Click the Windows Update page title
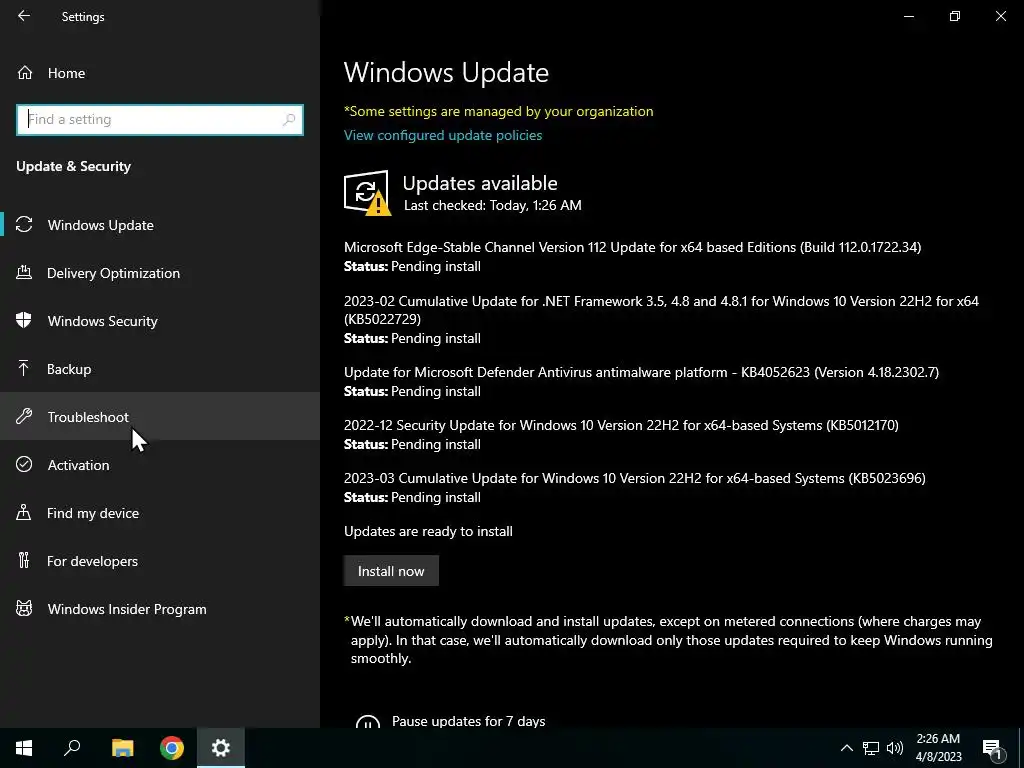The width and height of the screenshot is (1024, 768). (446, 72)
